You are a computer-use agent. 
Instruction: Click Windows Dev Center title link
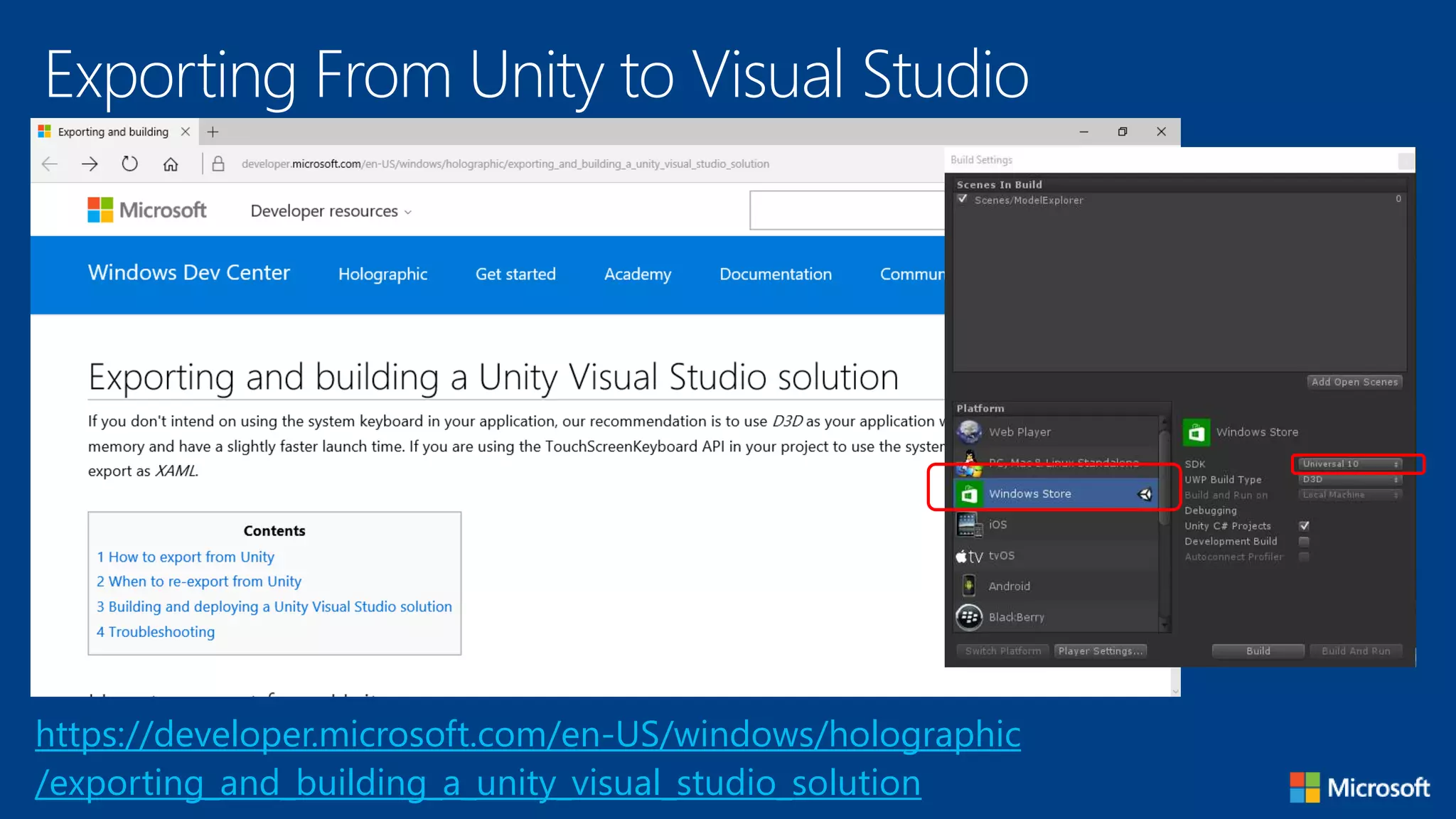pyautogui.click(x=189, y=273)
